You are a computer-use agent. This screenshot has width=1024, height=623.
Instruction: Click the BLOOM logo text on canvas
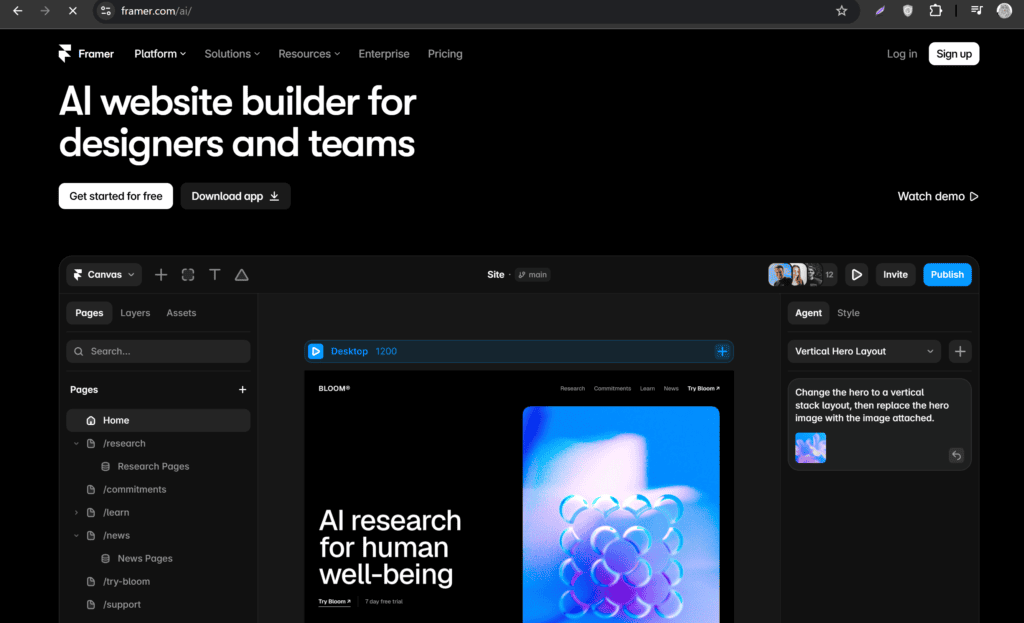coord(334,389)
